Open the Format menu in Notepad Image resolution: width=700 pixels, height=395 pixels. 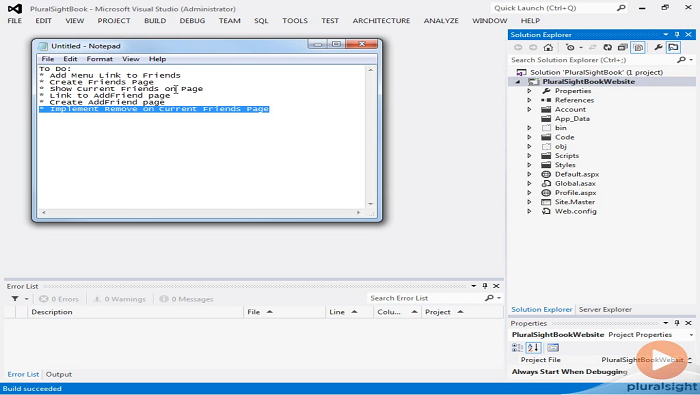click(x=99, y=59)
